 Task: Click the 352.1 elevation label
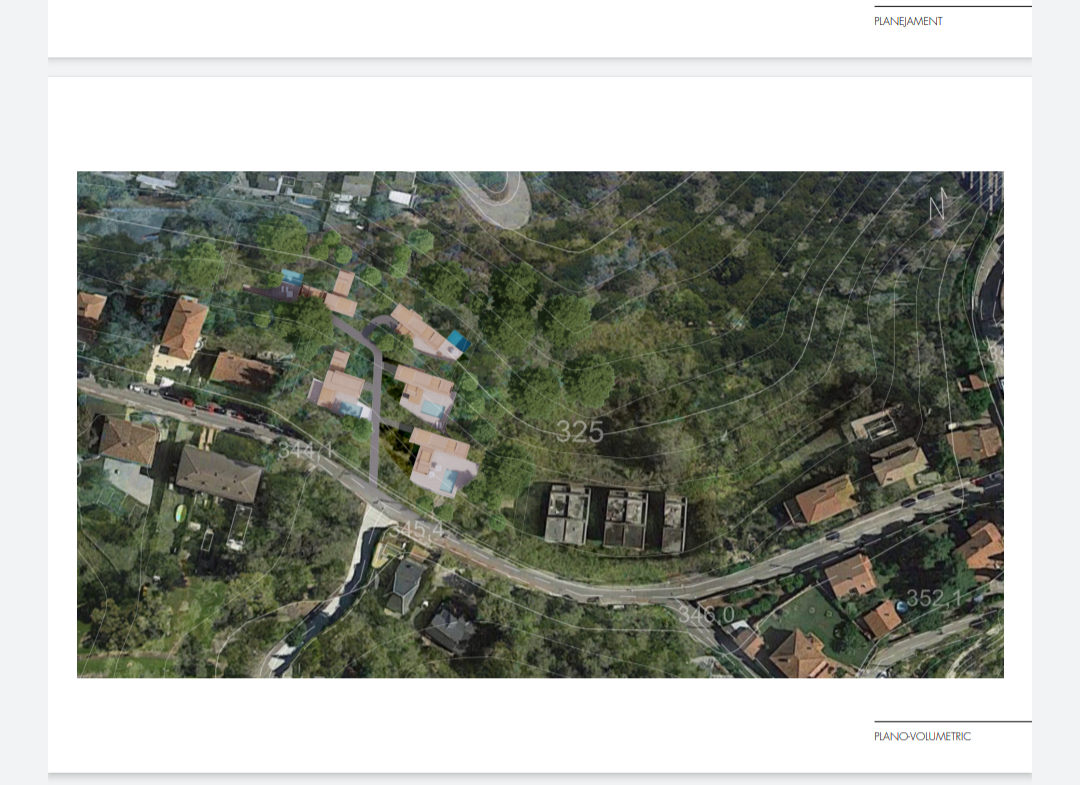coord(933,598)
